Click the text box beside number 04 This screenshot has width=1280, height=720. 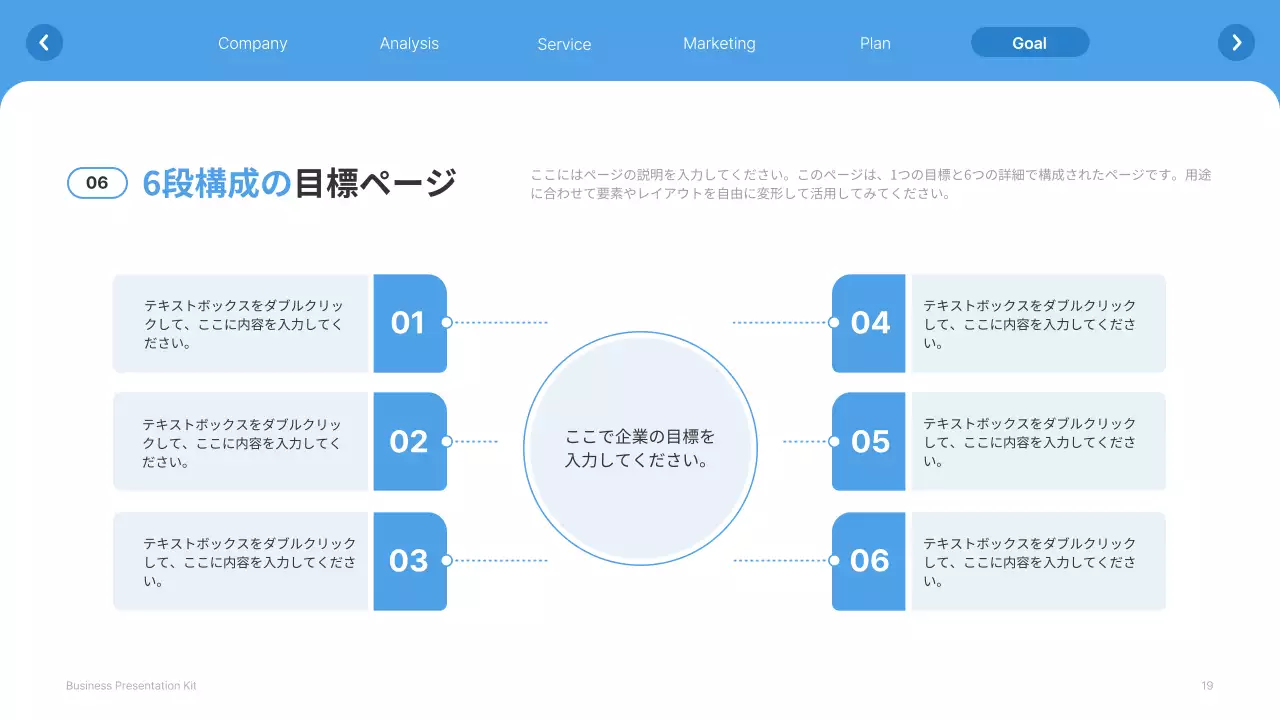point(1038,323)
